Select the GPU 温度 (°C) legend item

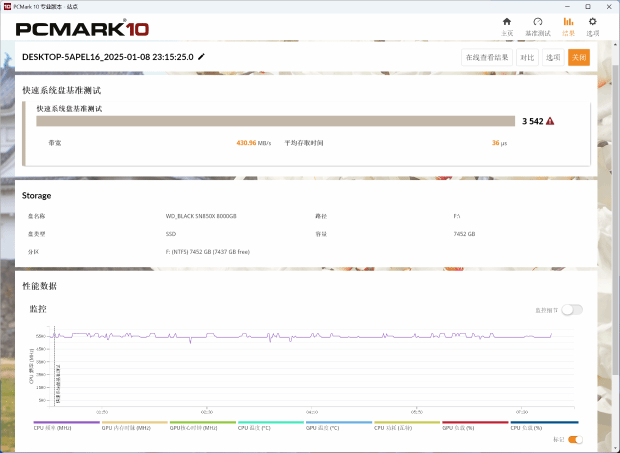pos(339,426)
